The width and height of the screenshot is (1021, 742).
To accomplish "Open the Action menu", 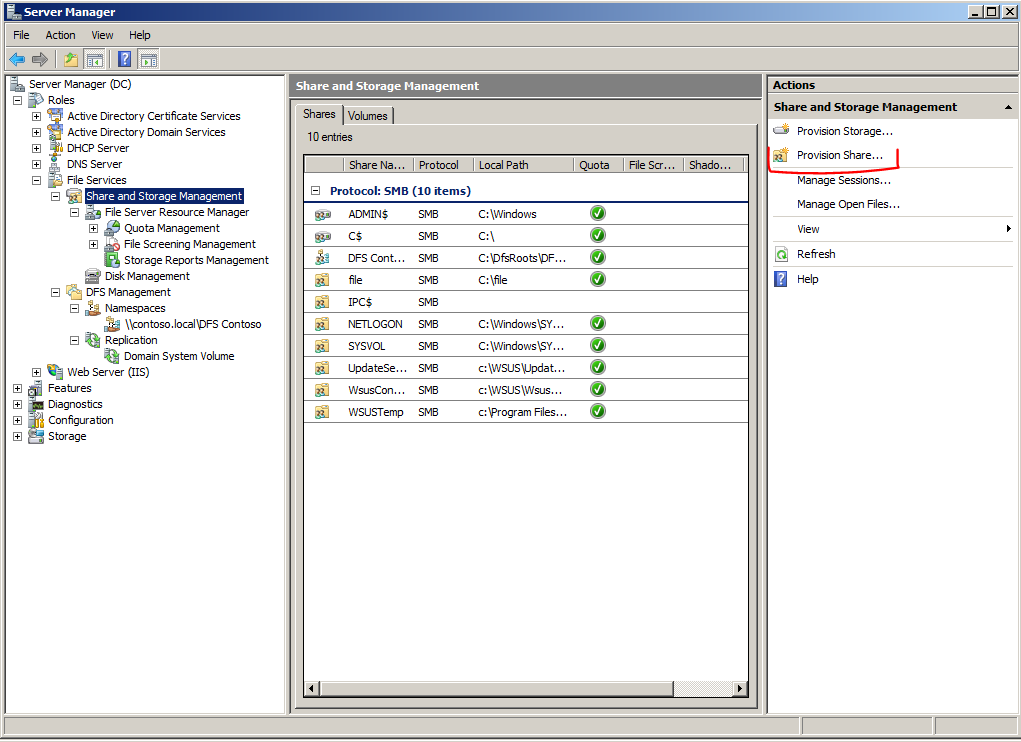I will coord(60,35).
